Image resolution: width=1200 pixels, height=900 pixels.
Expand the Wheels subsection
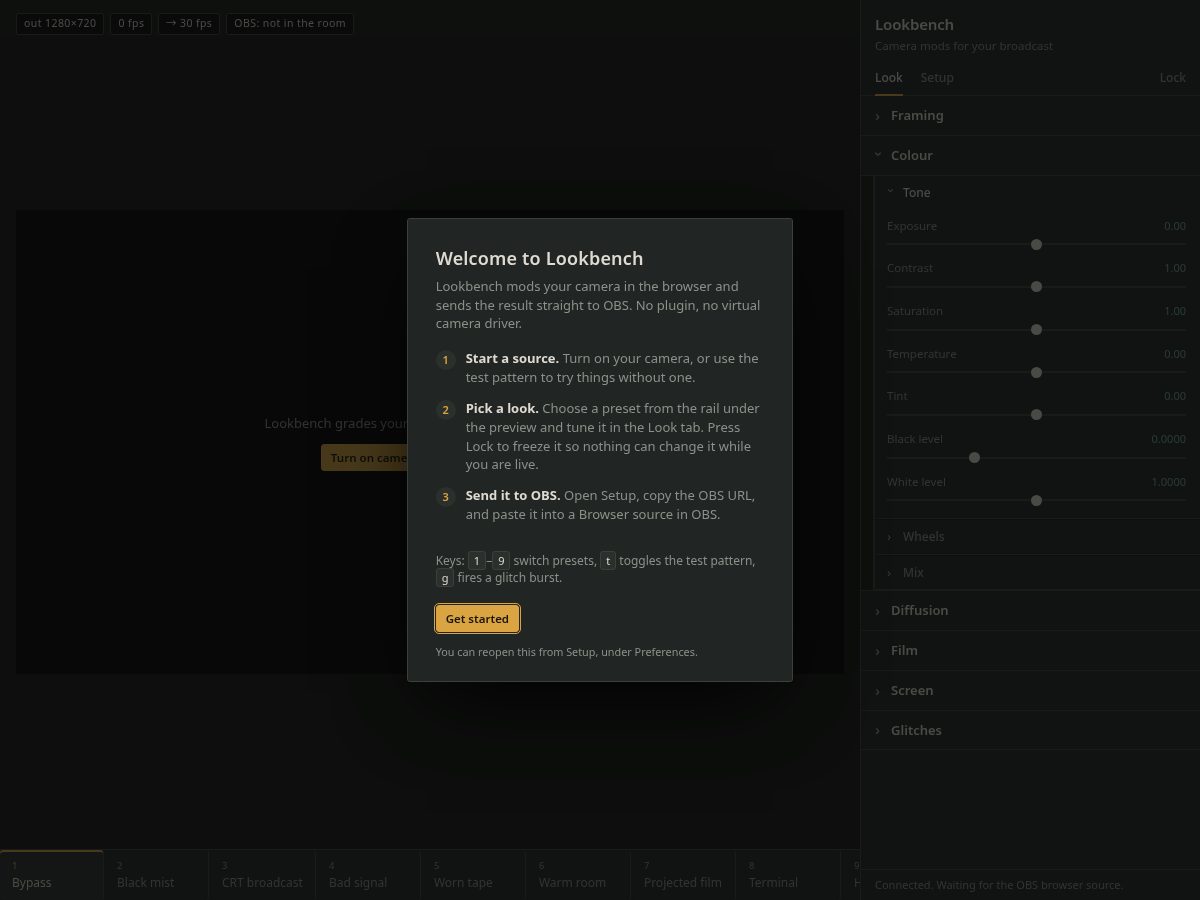(x=1036, y=537)
